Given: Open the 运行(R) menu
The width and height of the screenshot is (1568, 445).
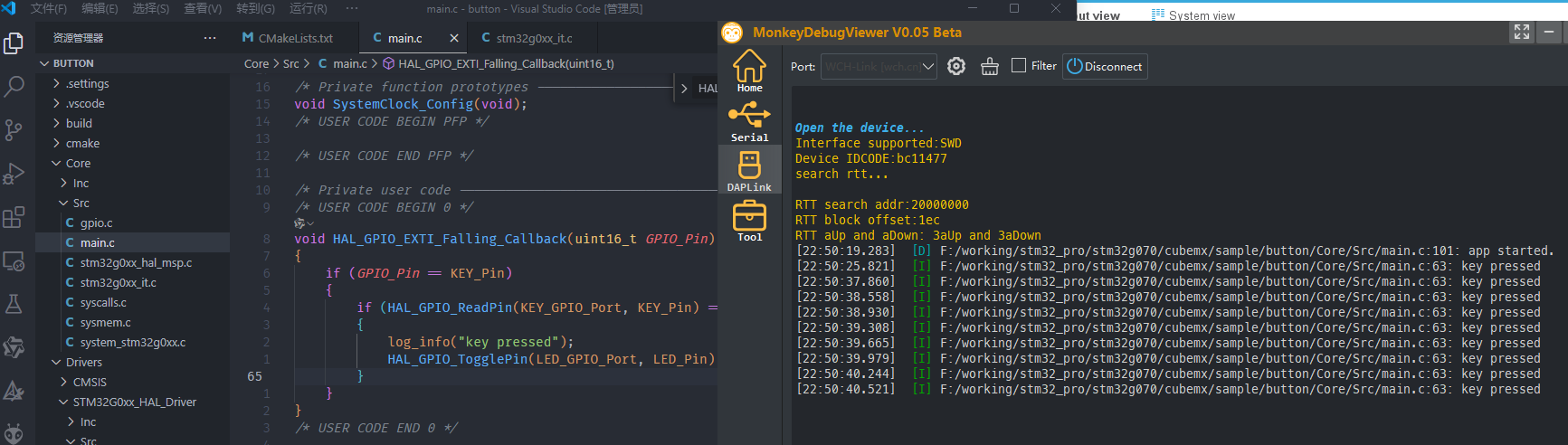Looking at the screenshot, I should tap(309, 8).
